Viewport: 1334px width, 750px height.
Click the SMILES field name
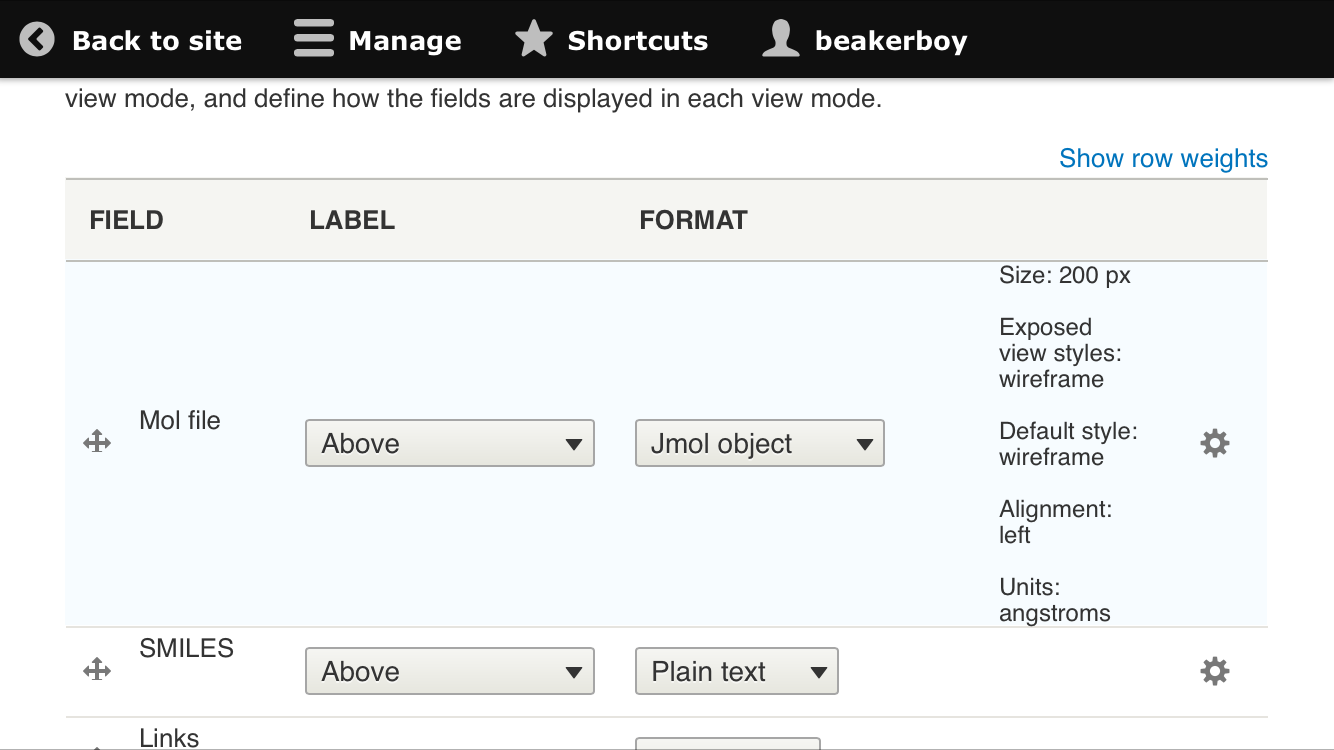(186, 648)
